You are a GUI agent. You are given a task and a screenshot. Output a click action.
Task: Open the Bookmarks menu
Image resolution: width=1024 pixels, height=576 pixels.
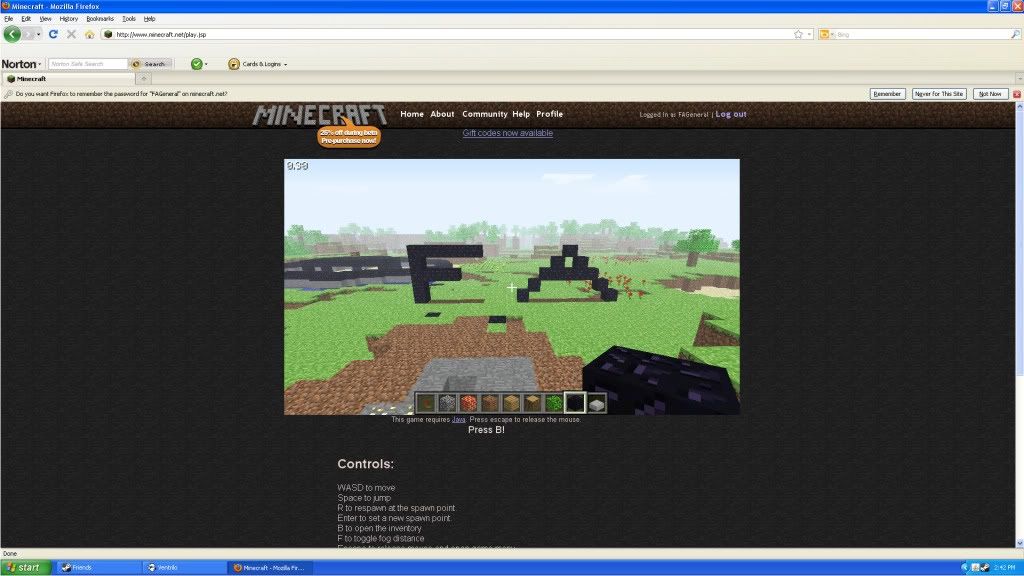click(100, 18)
